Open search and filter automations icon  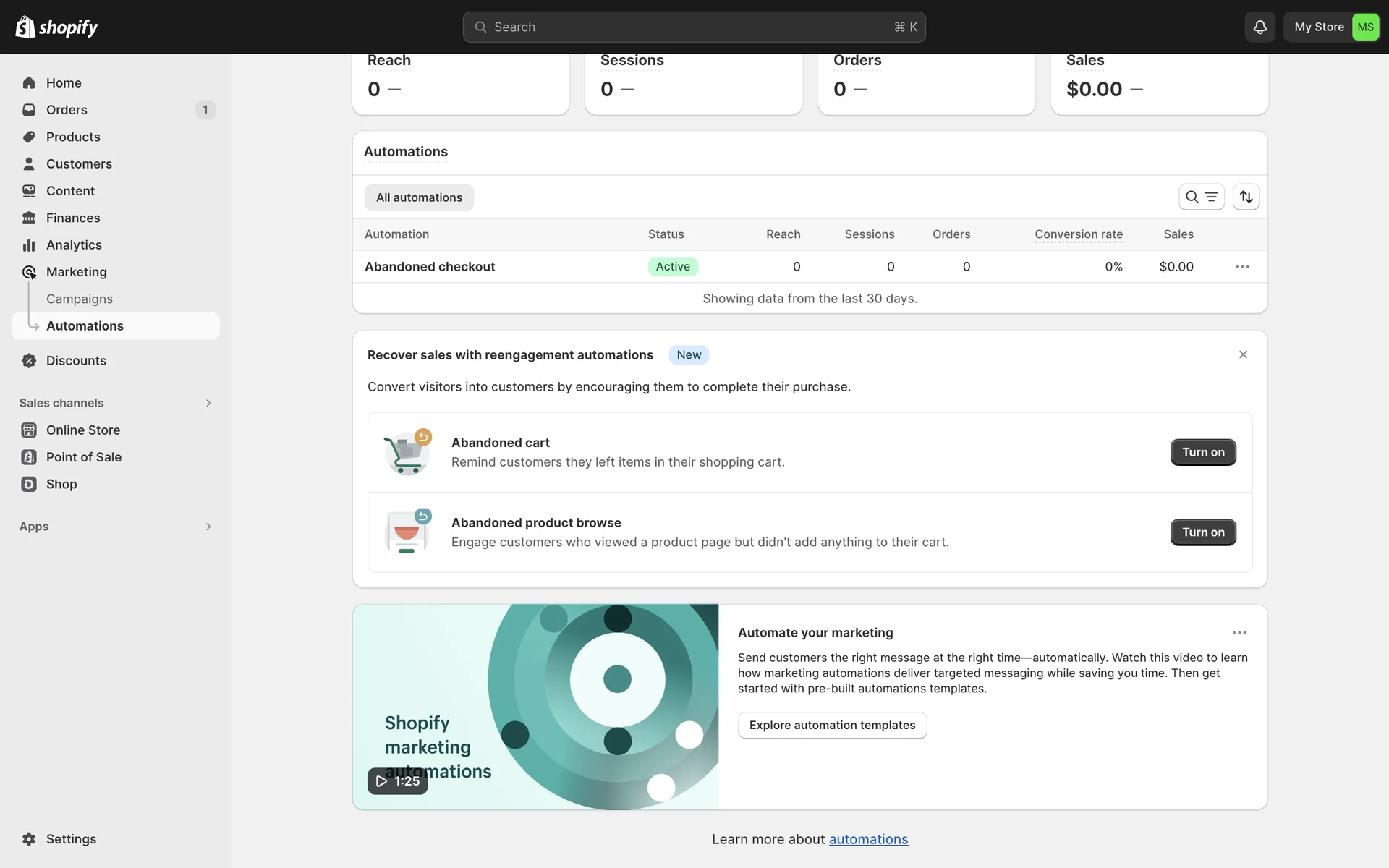pyautogui.click(x=1201, y=197)
